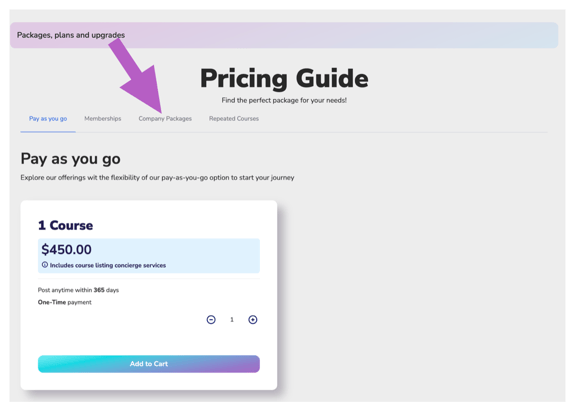Click the Includes course listing concierge services note
Viewport: 574px width, 409px height.
(x=108, y=265)
